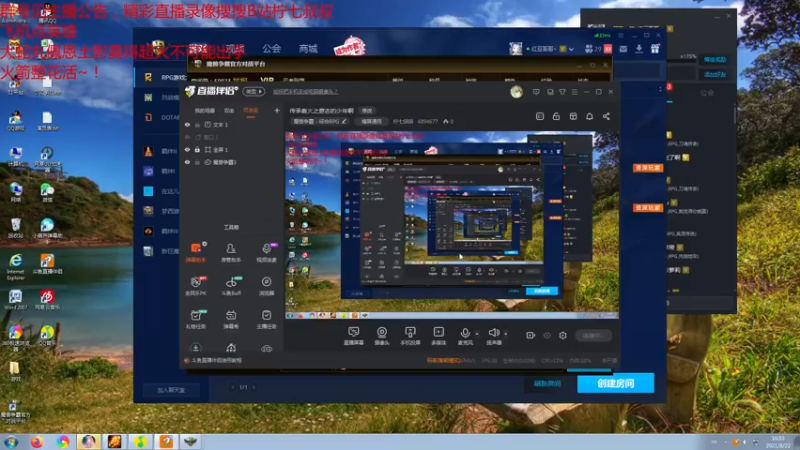This screenshot has height=450, width=800.
Task: Click the box-shaped icon beside the bell
Action: point(573,116)
